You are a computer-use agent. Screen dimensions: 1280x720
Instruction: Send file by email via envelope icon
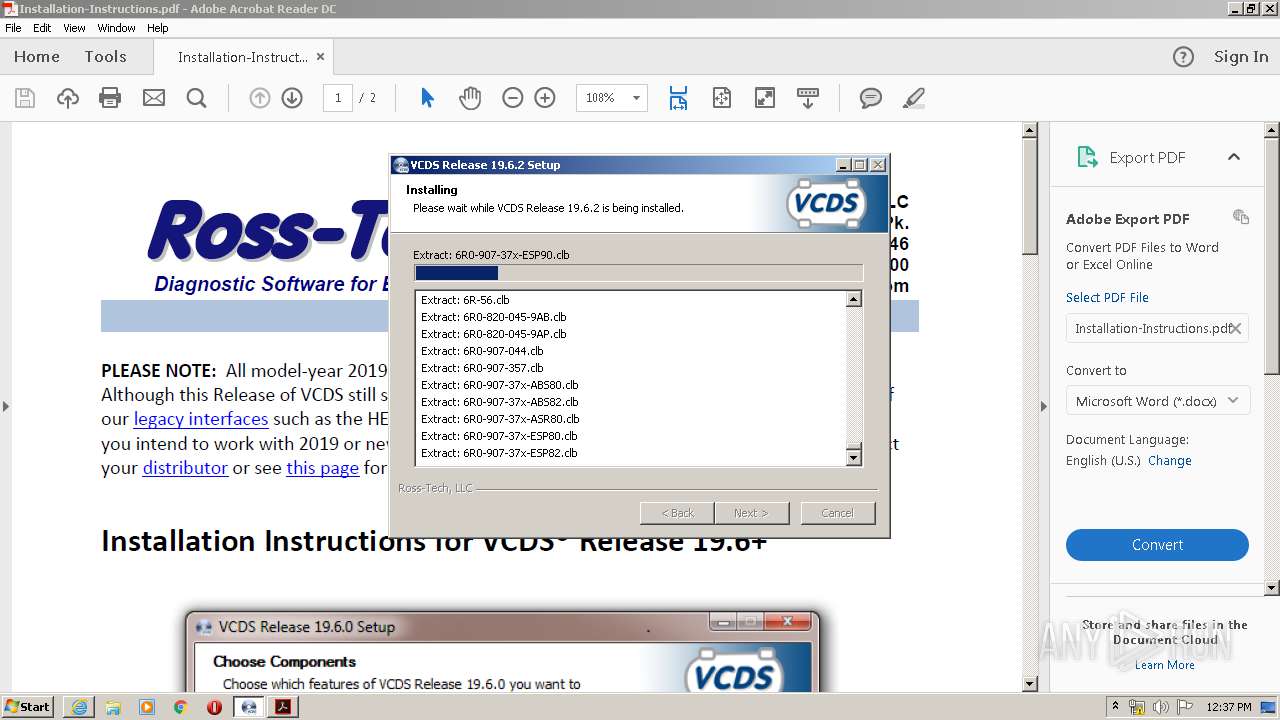pyautogui.click(x=153, y=98)
